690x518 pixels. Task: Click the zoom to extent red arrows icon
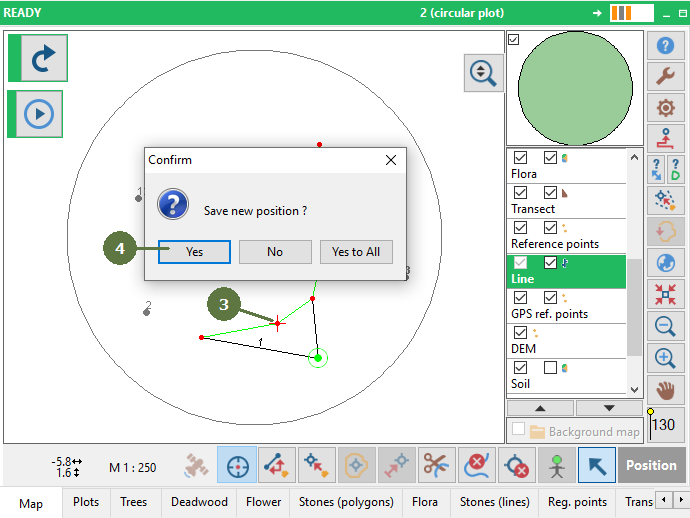(x=665, y=294)
